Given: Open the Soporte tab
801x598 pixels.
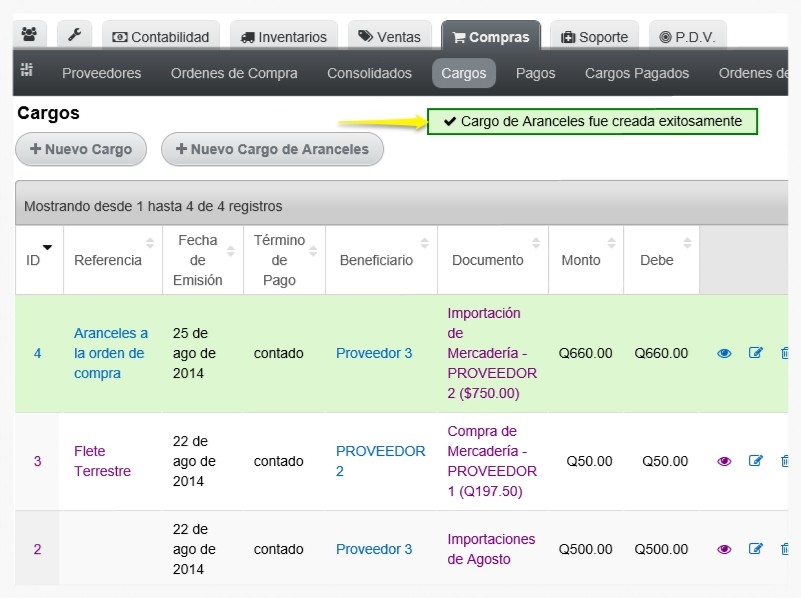Looking at the screenshot, I should 595,36.
